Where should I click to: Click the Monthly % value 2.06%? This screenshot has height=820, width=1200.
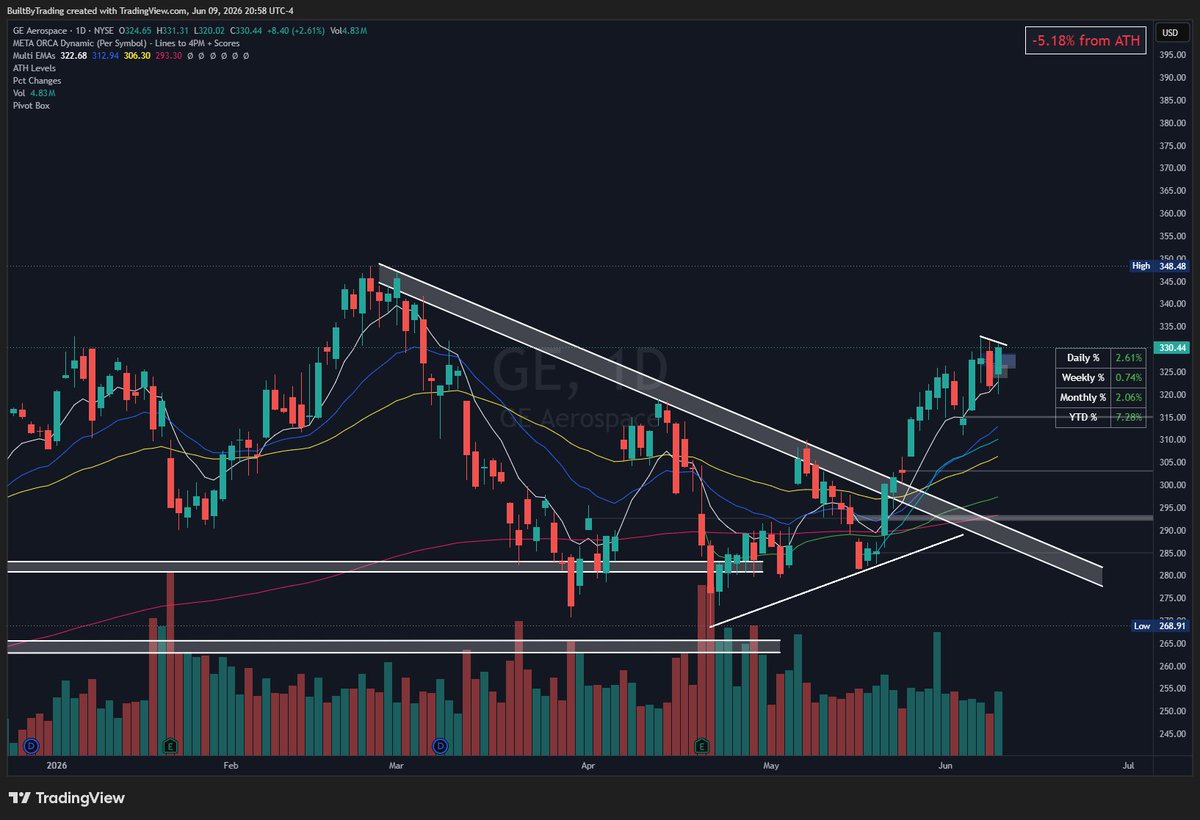click(1130, 397)
